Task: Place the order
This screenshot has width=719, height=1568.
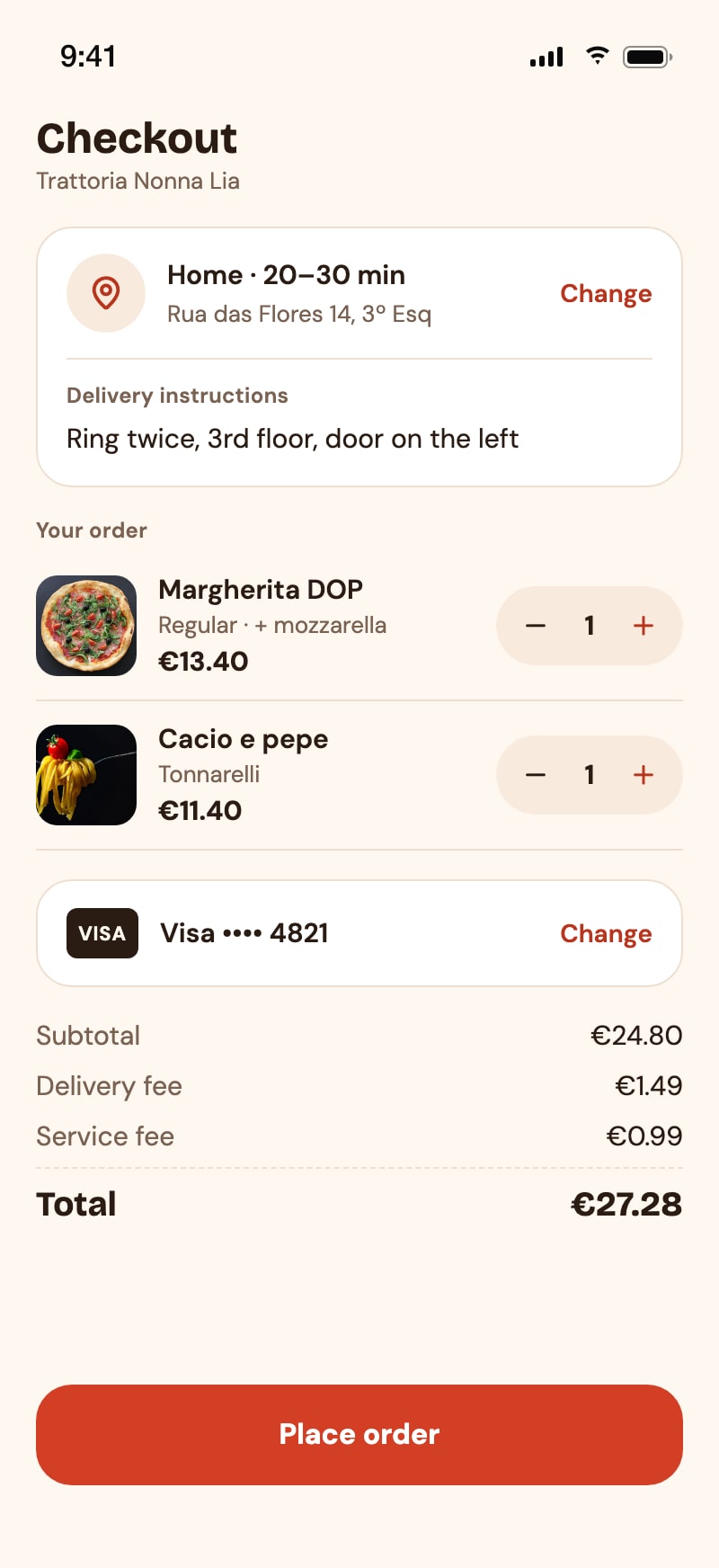Action: tap(359, 1435)
